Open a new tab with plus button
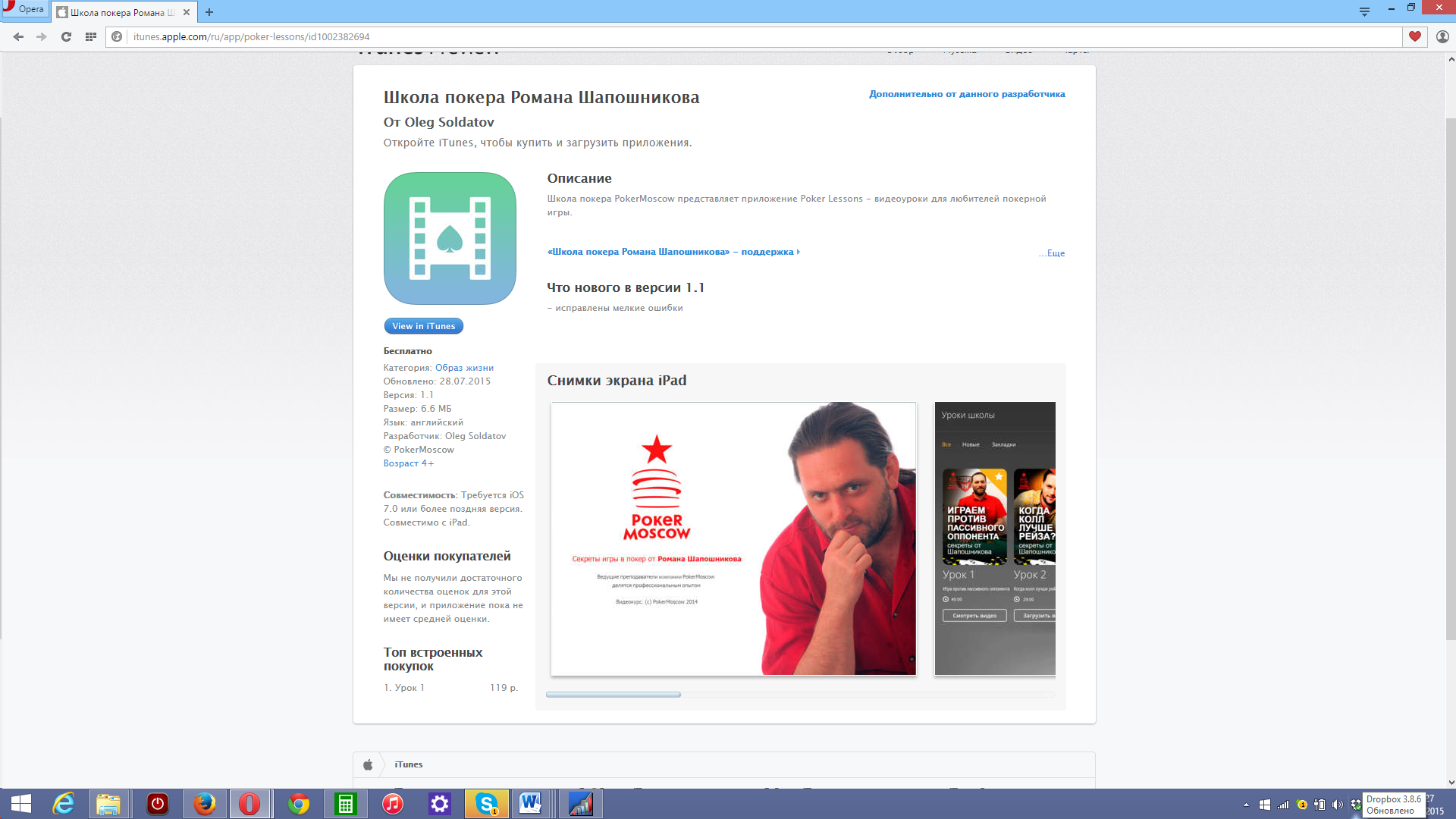This screenshot has height=819, width=1456. pyautogui.click(x=209, y=12)
